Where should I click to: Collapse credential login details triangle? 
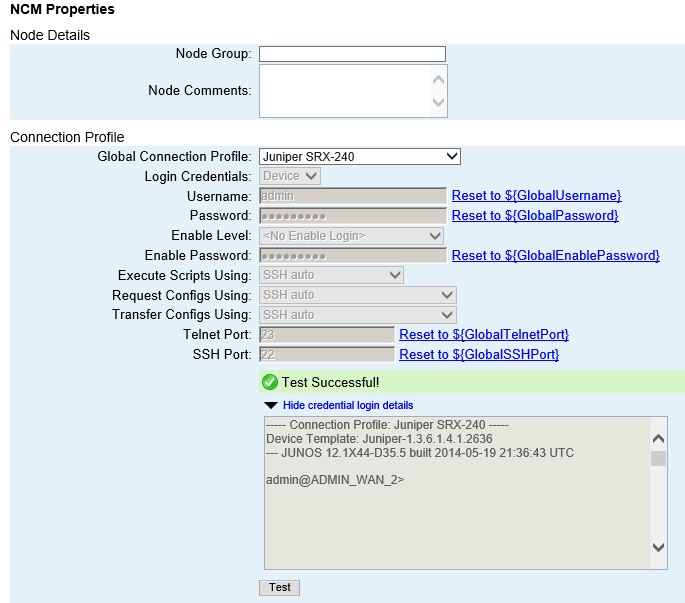[x=271, y=405]
